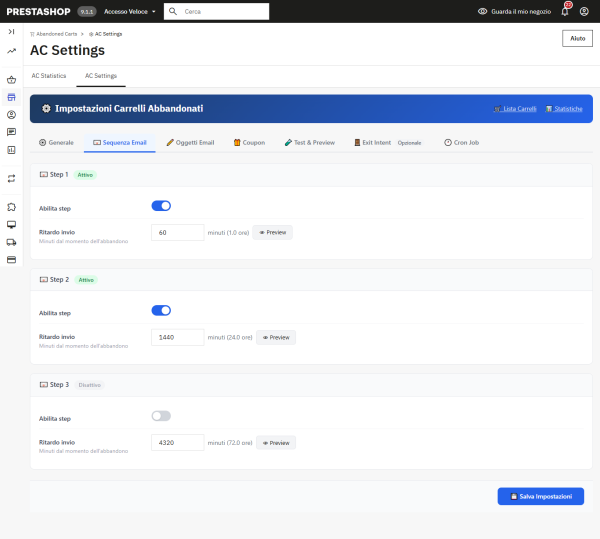Click 'minuti (1.0 ore)' text
Screen dimensions: 600x539
coord(228,233)
